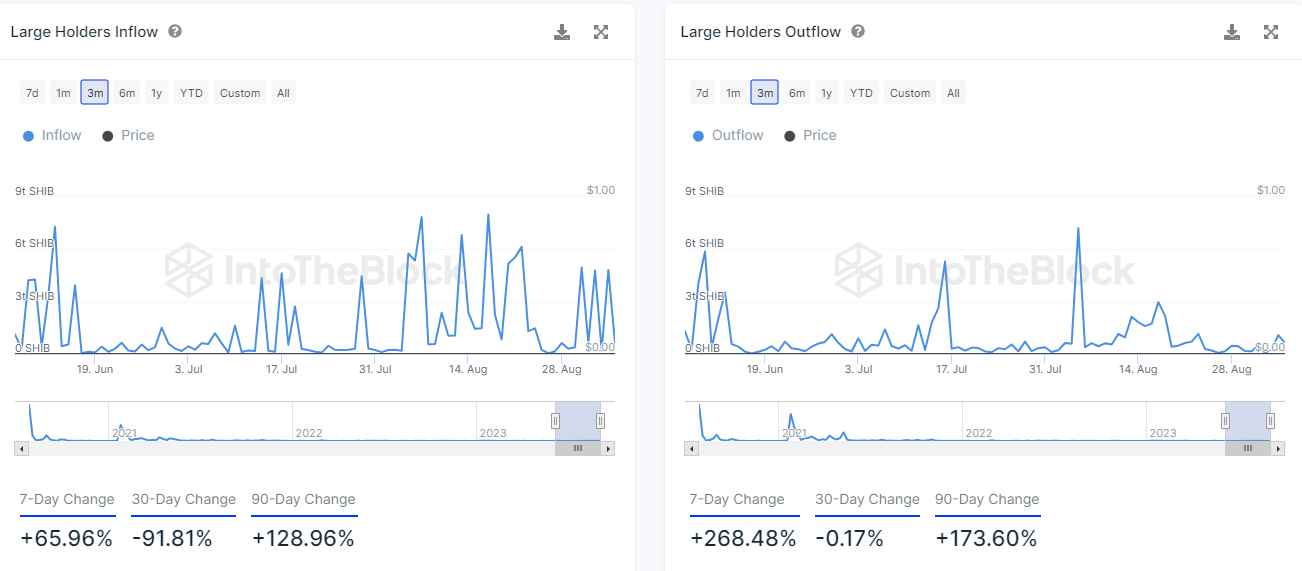Switch Outflow stats to 90-Day Change tab
The width and height of the screenshot is (1302, 571).
[x=987, y=500]
